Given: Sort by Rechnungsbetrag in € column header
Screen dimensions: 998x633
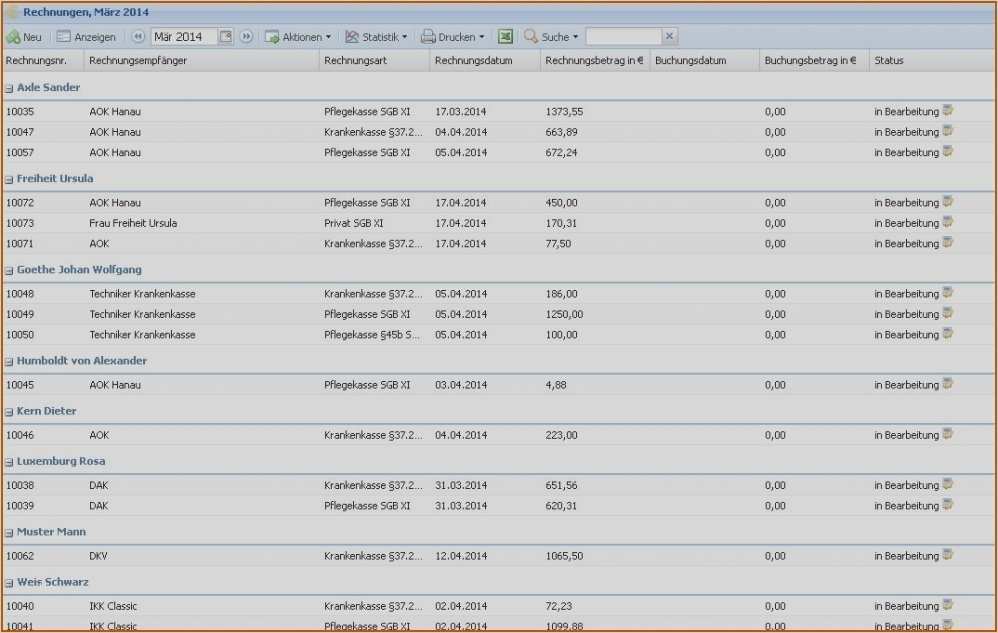Looking at the screenshot, I should click(x=594, y=60).
